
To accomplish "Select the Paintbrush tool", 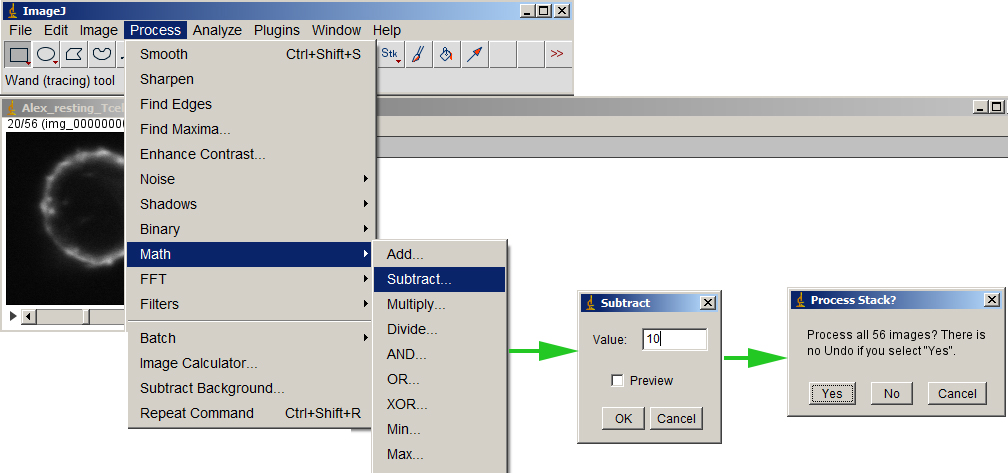I will 418,54.
